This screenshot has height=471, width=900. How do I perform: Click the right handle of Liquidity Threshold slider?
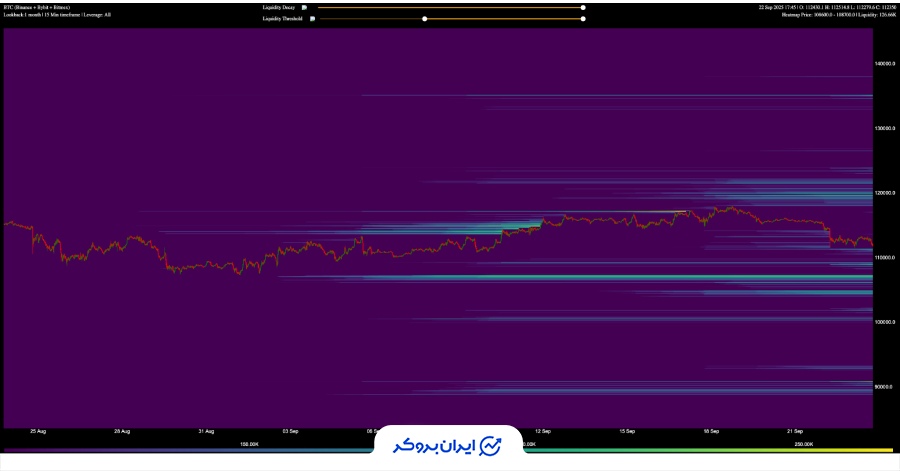(583, 18)
